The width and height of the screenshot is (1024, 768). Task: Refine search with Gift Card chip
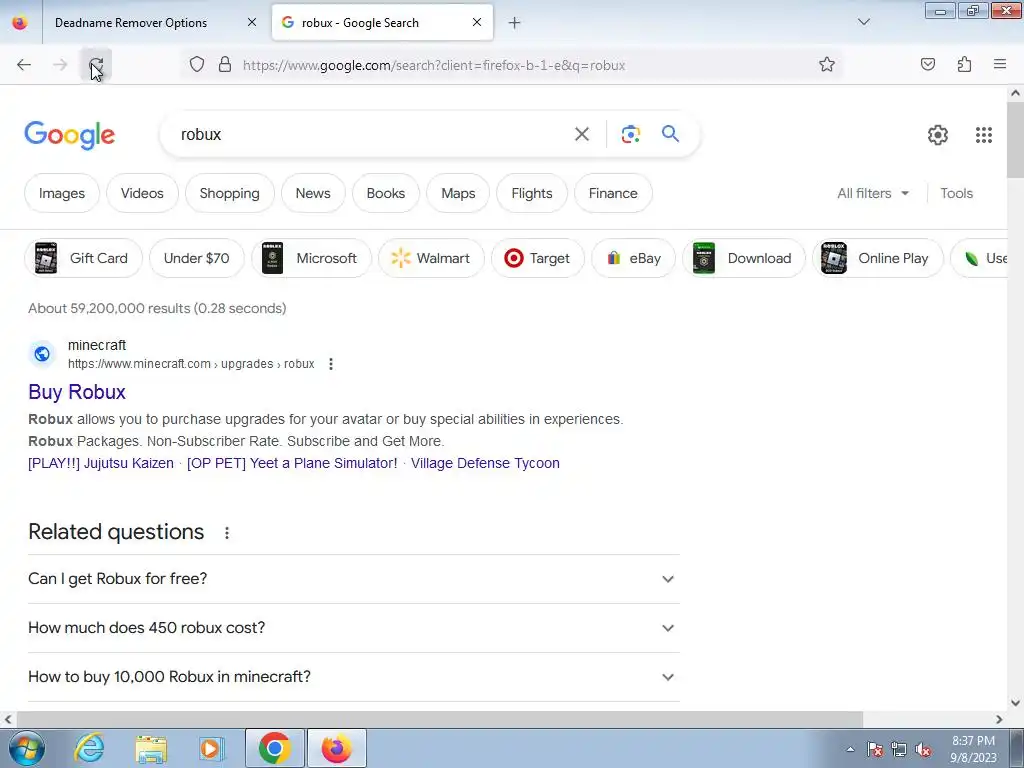coord(83,258)
